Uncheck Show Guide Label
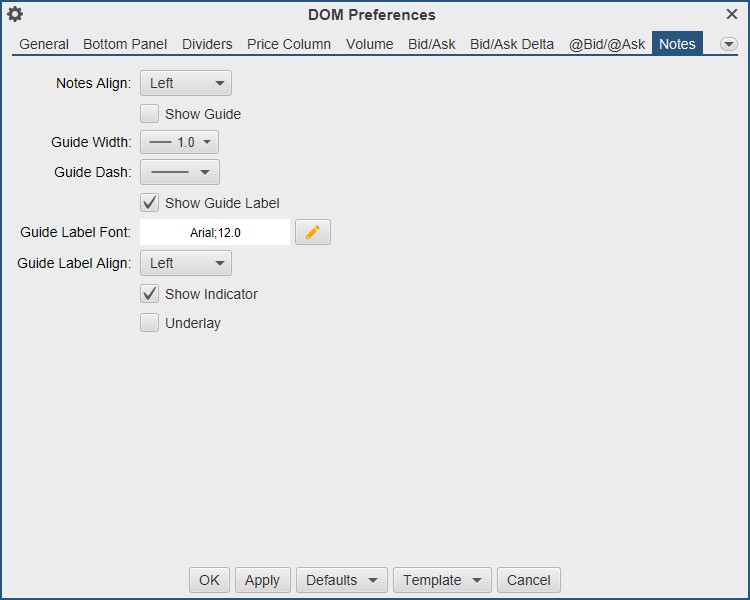Viewport: 750px width, 600px height. [x=150, y=203]
